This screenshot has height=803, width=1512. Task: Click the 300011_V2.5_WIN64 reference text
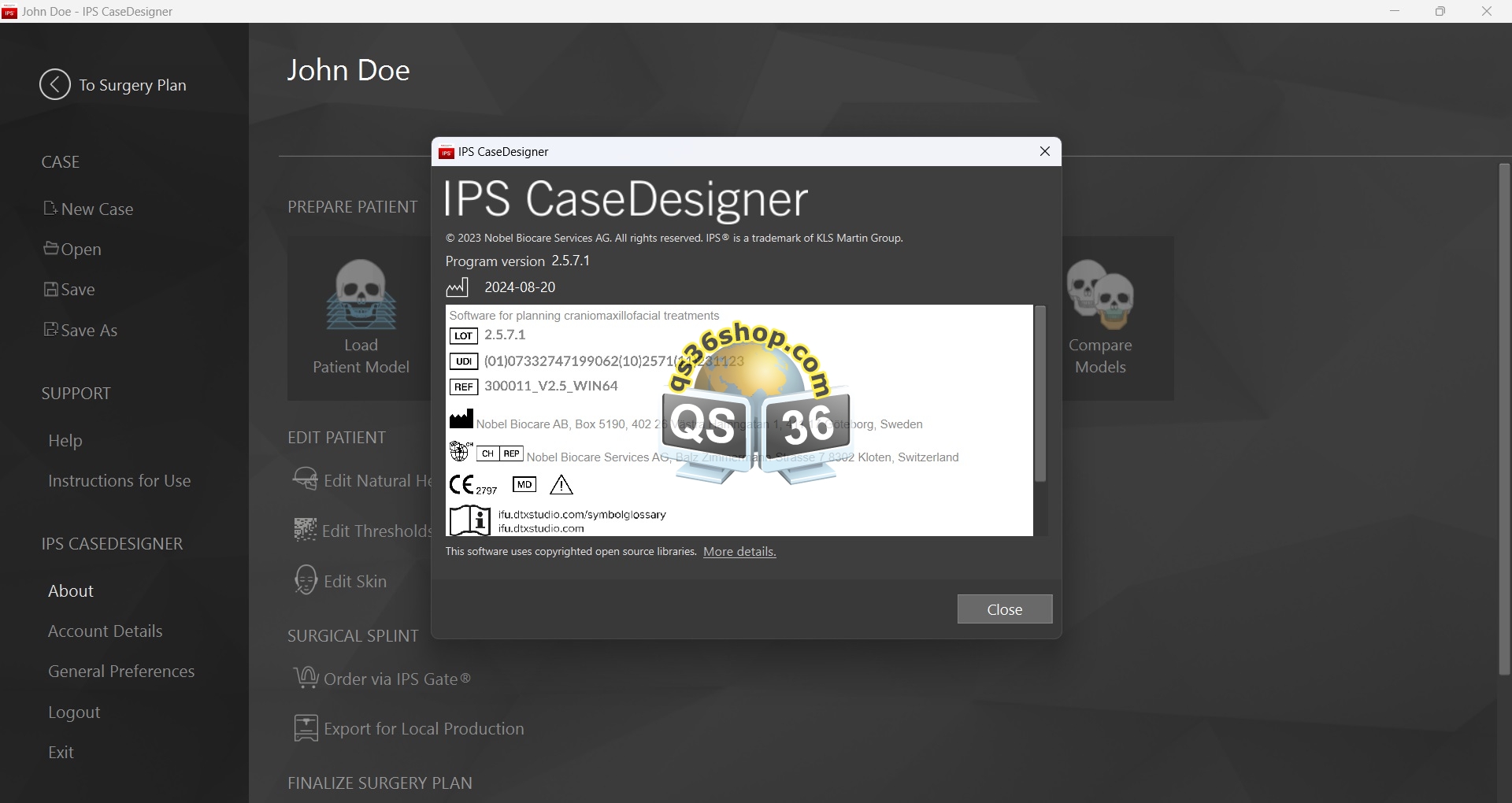click(x=551, y=386)
